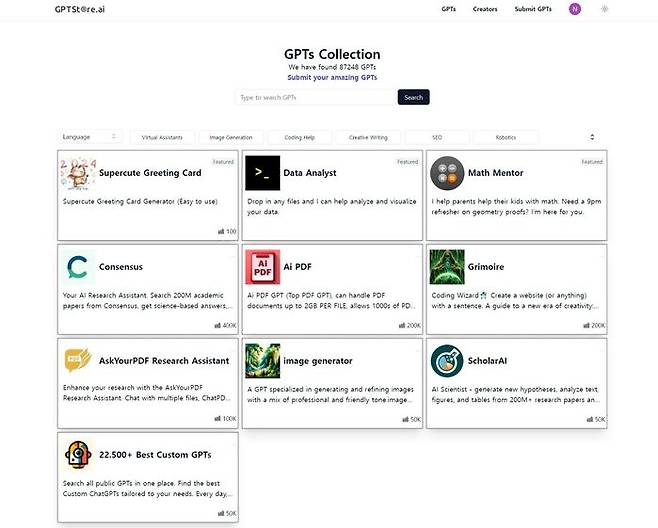Open the Supercute Greeting Card title
Viewport: 658px width, 528px height.
pos(150,173)
